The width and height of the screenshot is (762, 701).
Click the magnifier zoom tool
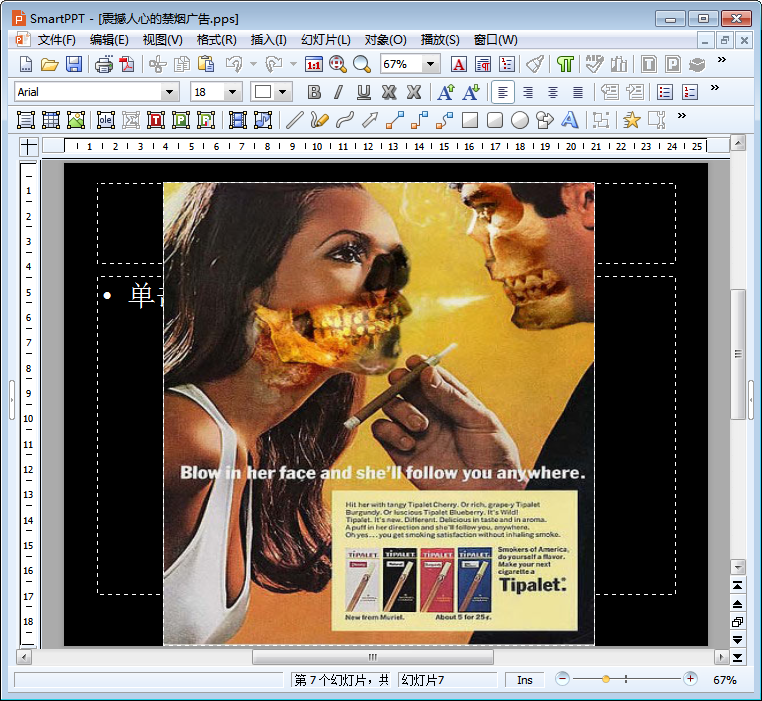(362, 64)
